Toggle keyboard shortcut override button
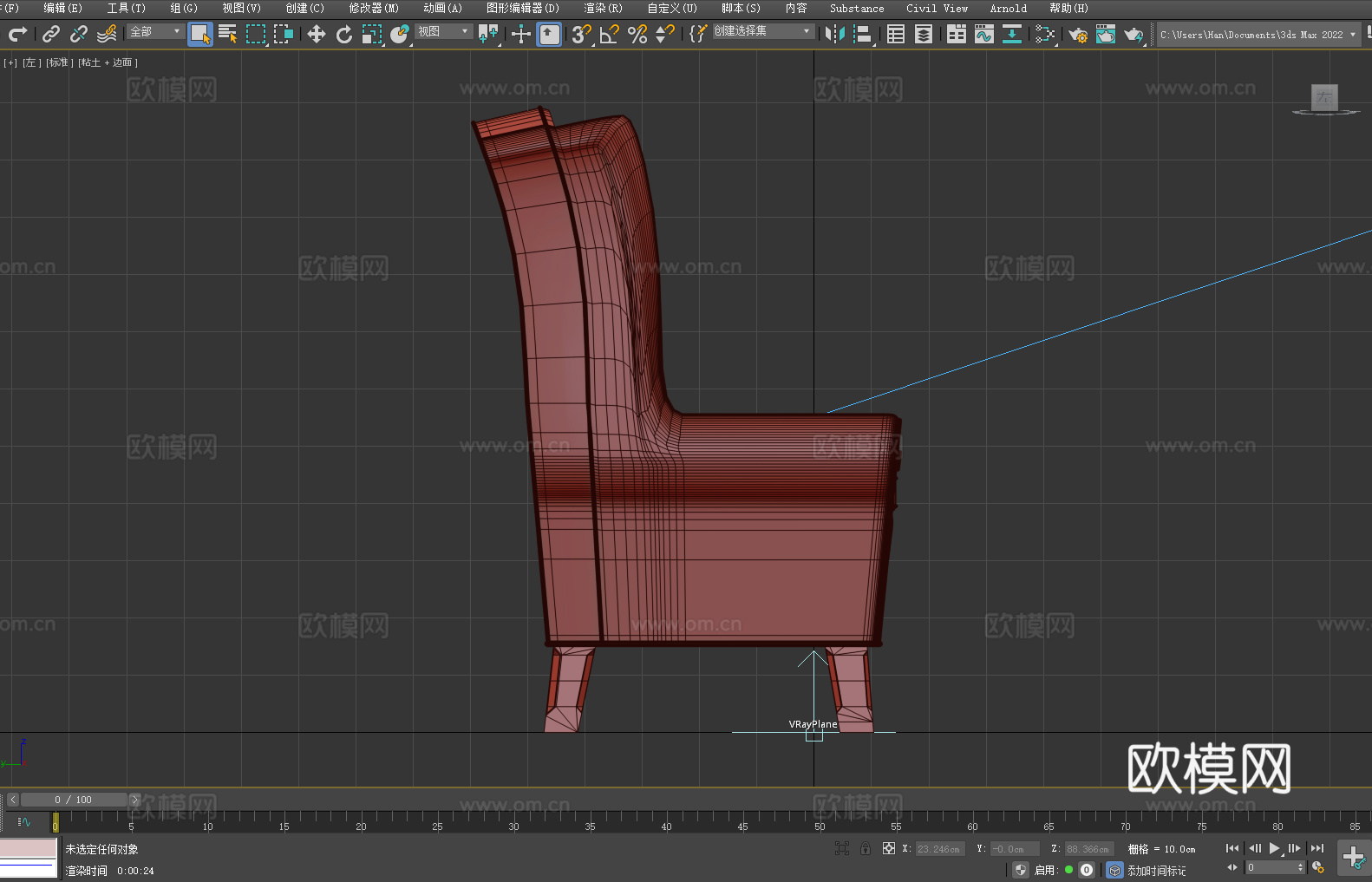 pos(549,34)
